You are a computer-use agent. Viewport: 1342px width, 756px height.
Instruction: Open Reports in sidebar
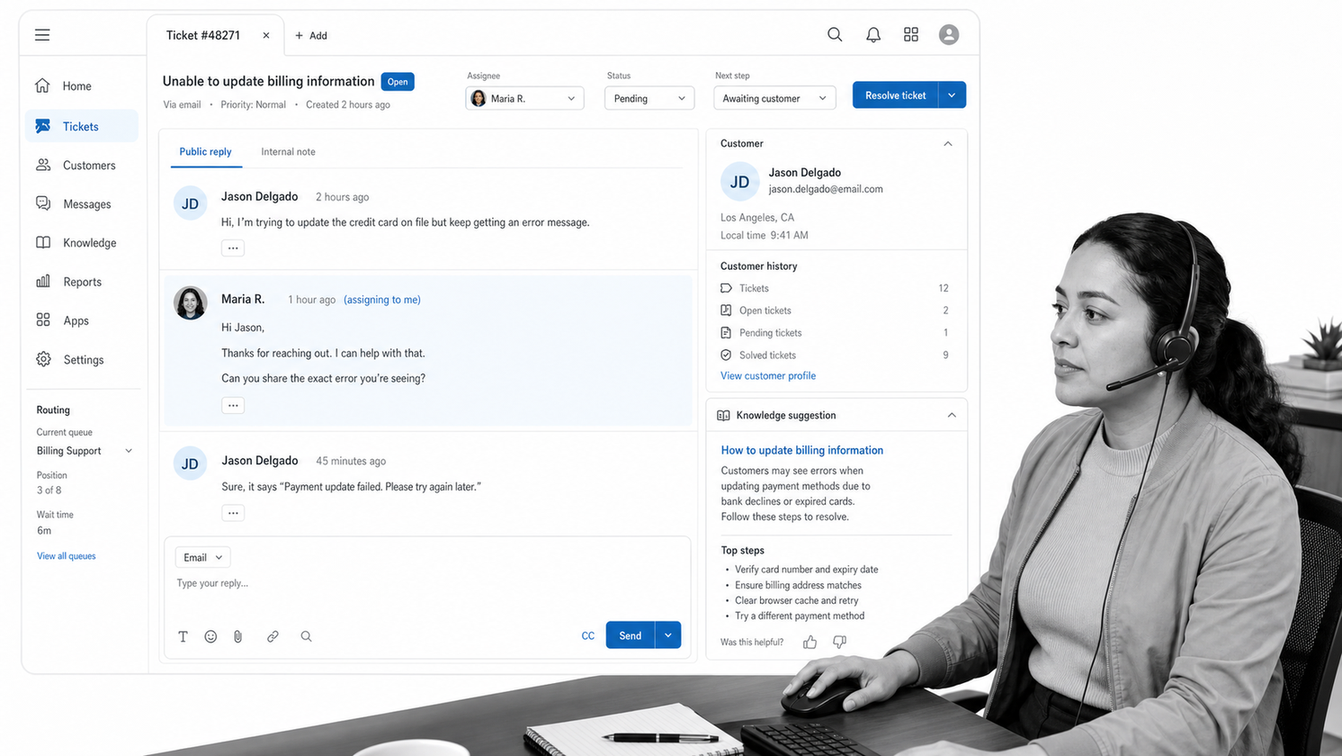click(x=82, y=282)
